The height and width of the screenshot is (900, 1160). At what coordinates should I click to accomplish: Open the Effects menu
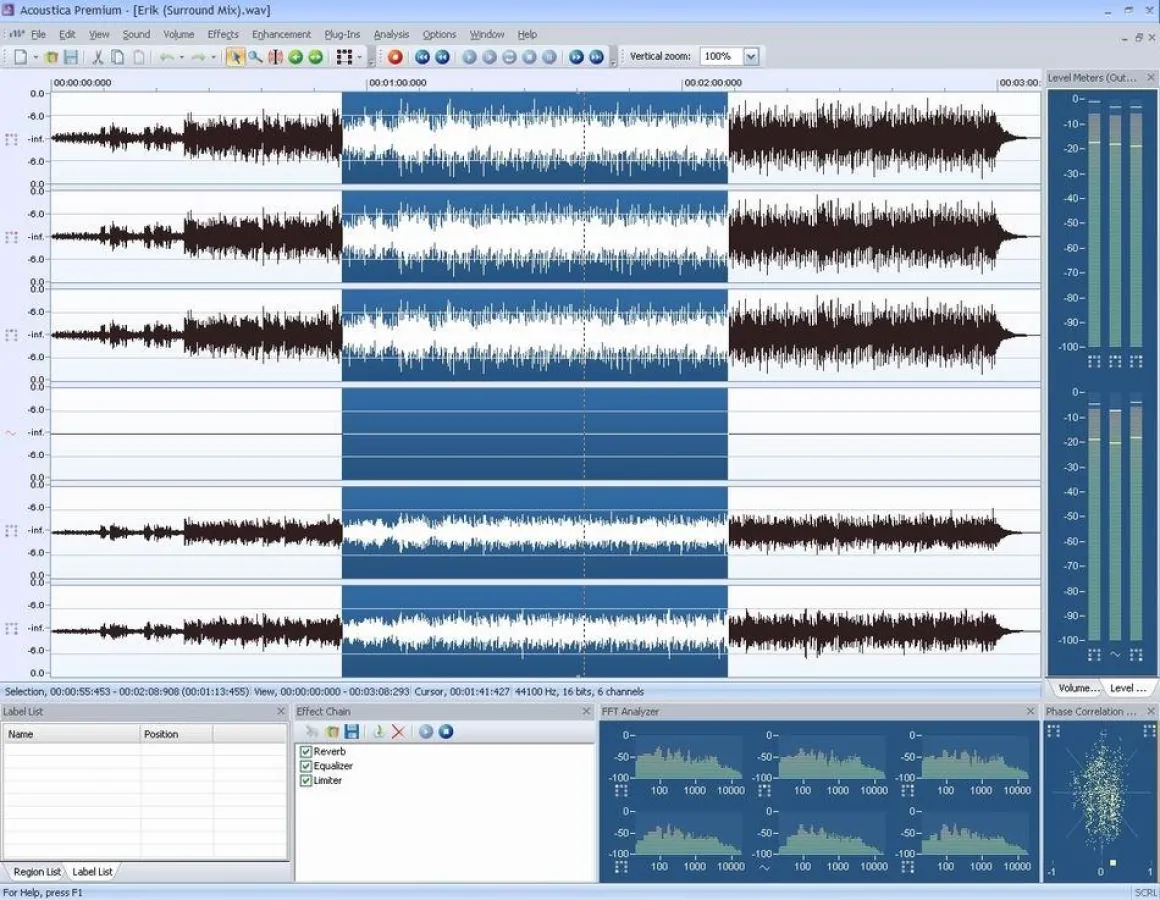(x=222, y=33)
